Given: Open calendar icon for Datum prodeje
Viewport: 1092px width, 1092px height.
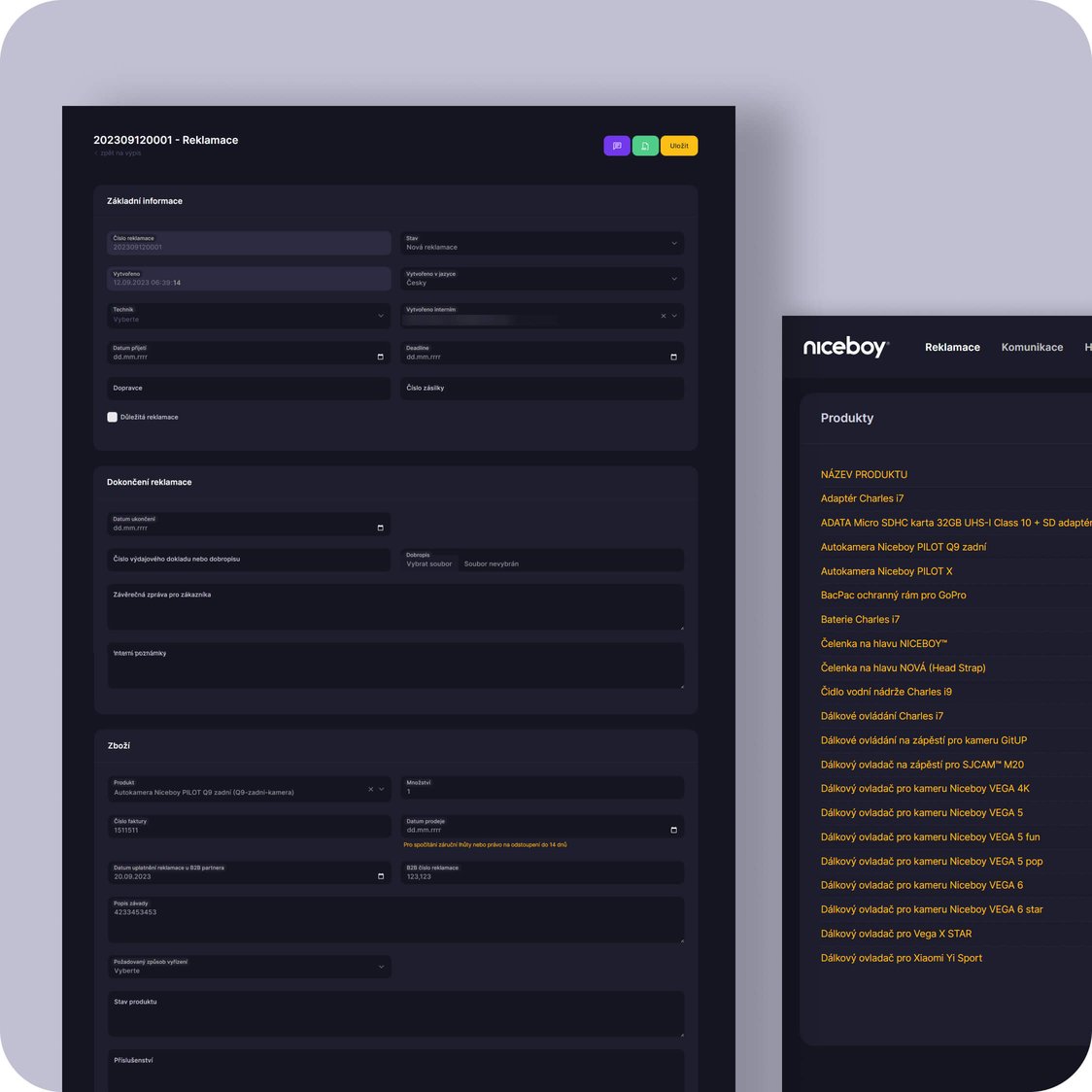Looking at the screenshot, I should tap(673, 830).
